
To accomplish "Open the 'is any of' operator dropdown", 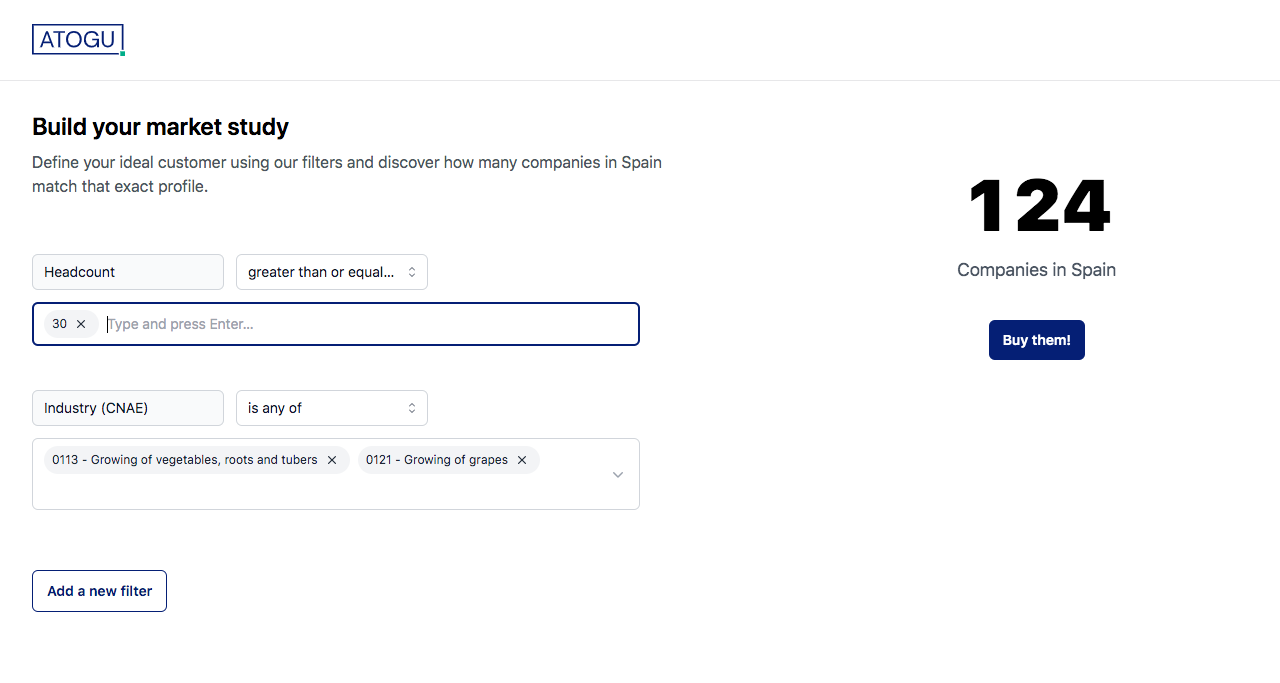I will [331, 408].
